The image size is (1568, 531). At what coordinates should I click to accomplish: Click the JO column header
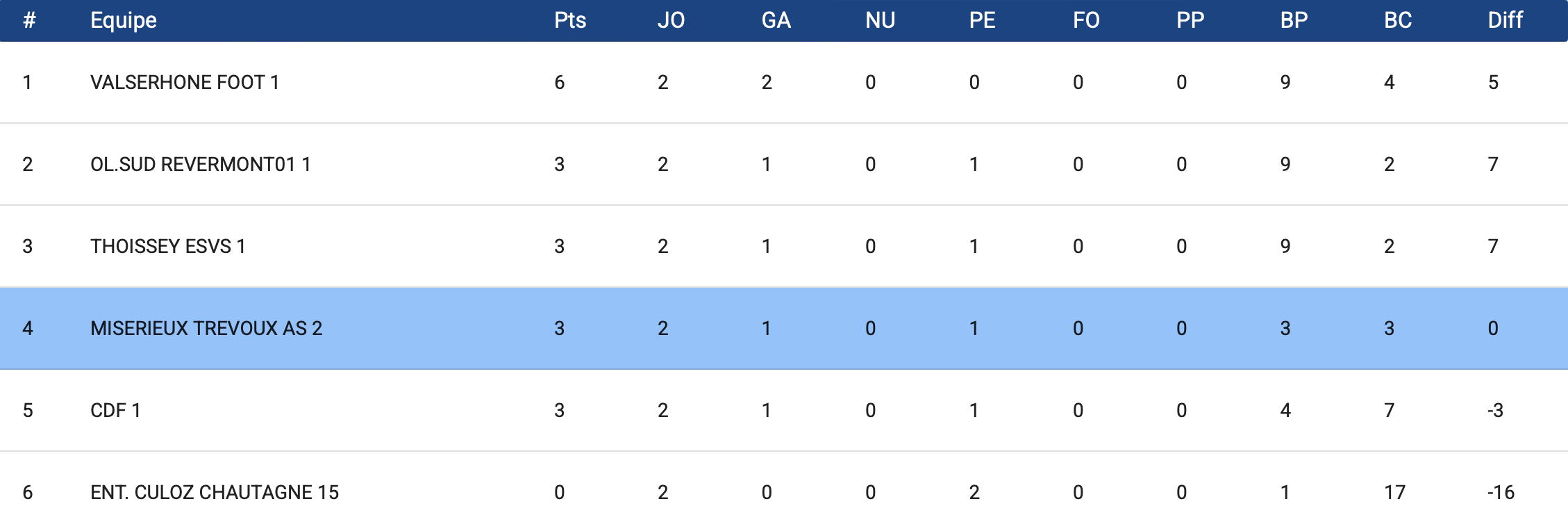coord(671,20)
